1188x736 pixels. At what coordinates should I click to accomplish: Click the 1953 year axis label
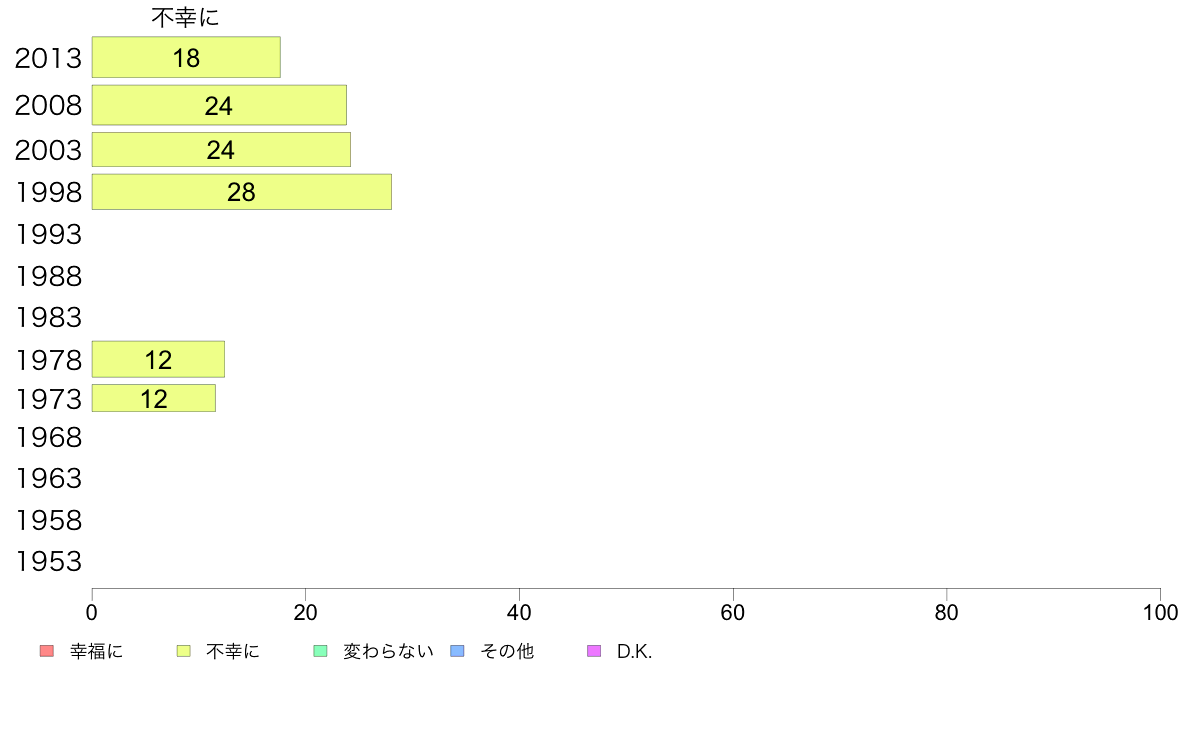(48, 562)
